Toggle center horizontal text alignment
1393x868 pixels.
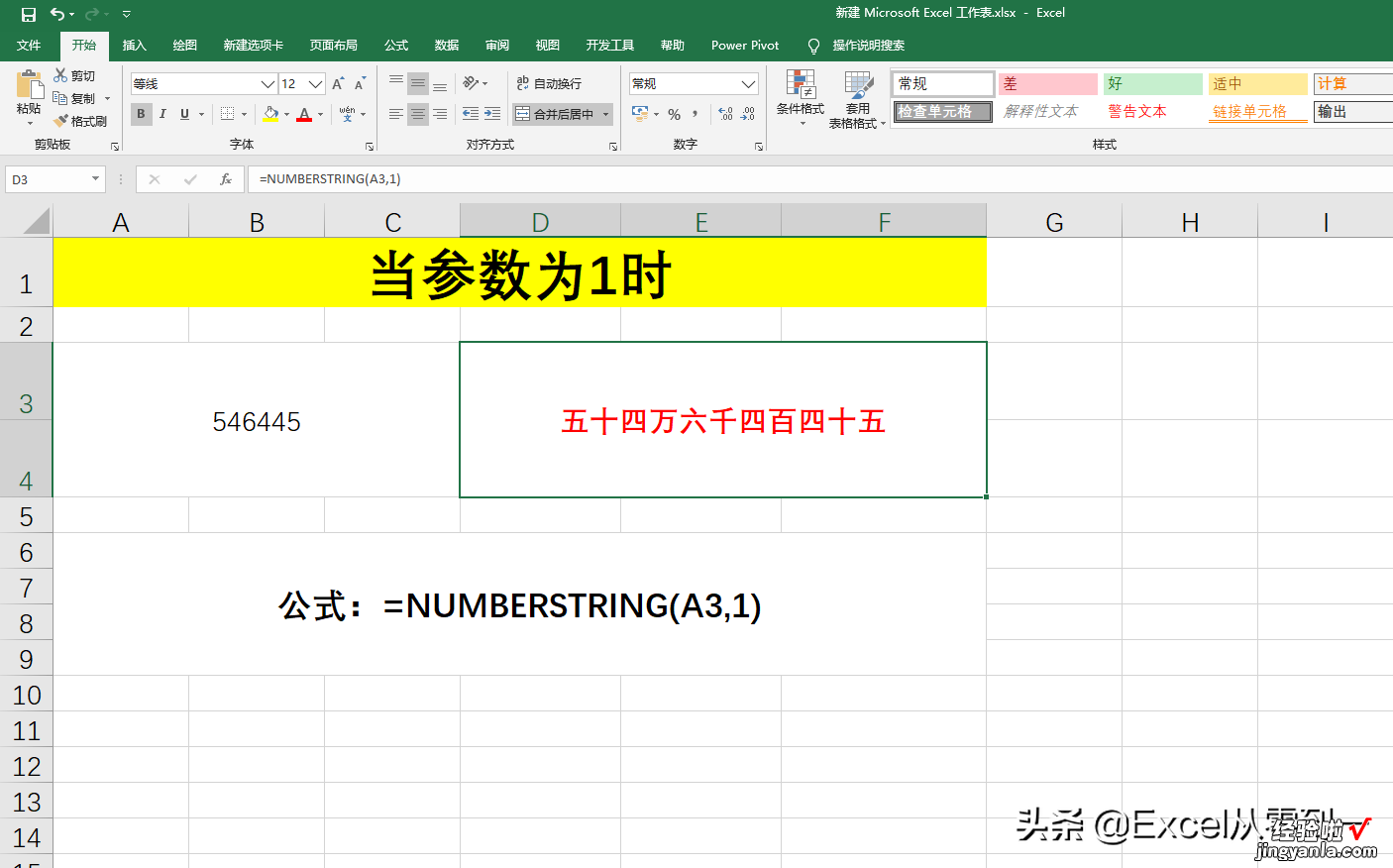418,114
